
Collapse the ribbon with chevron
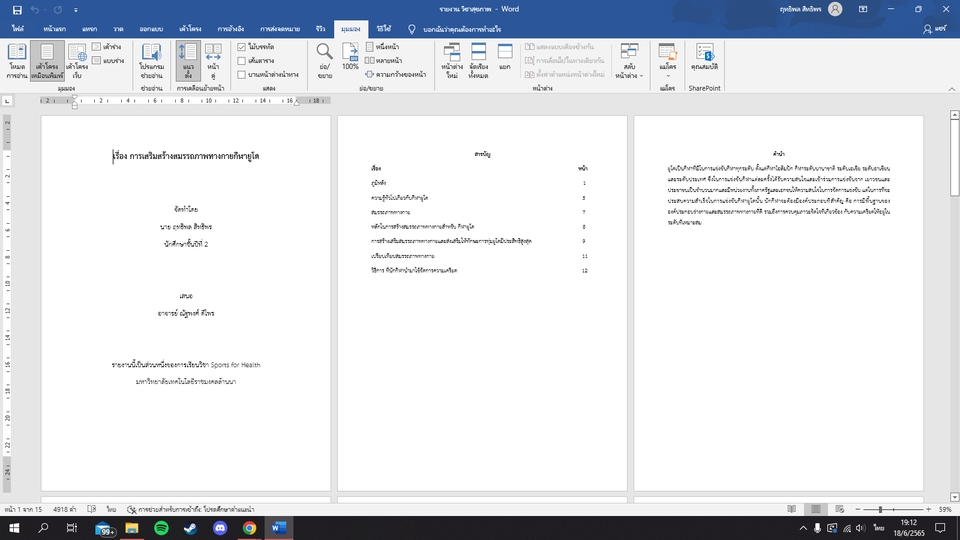point(951,89)
